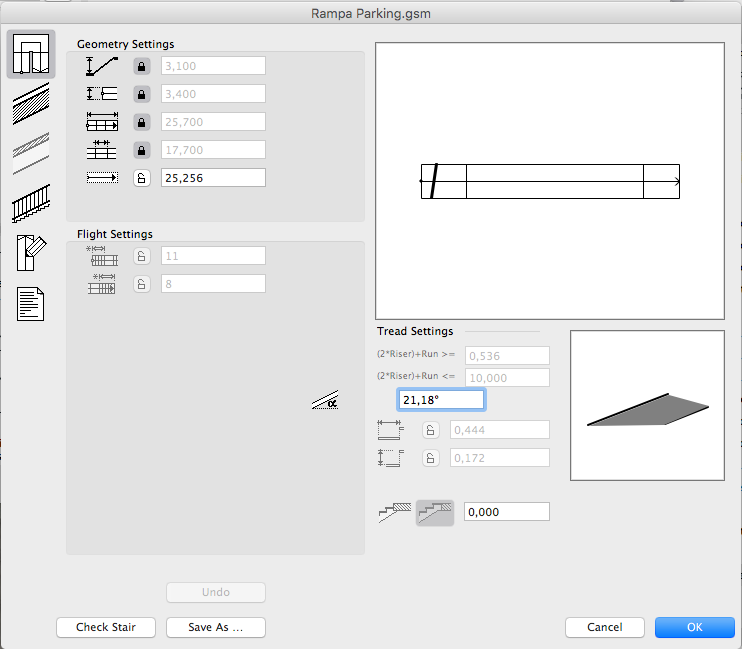742x649 pixels.
Task: Toggle the lock for the 17,700 field
Action: point(141,150)
